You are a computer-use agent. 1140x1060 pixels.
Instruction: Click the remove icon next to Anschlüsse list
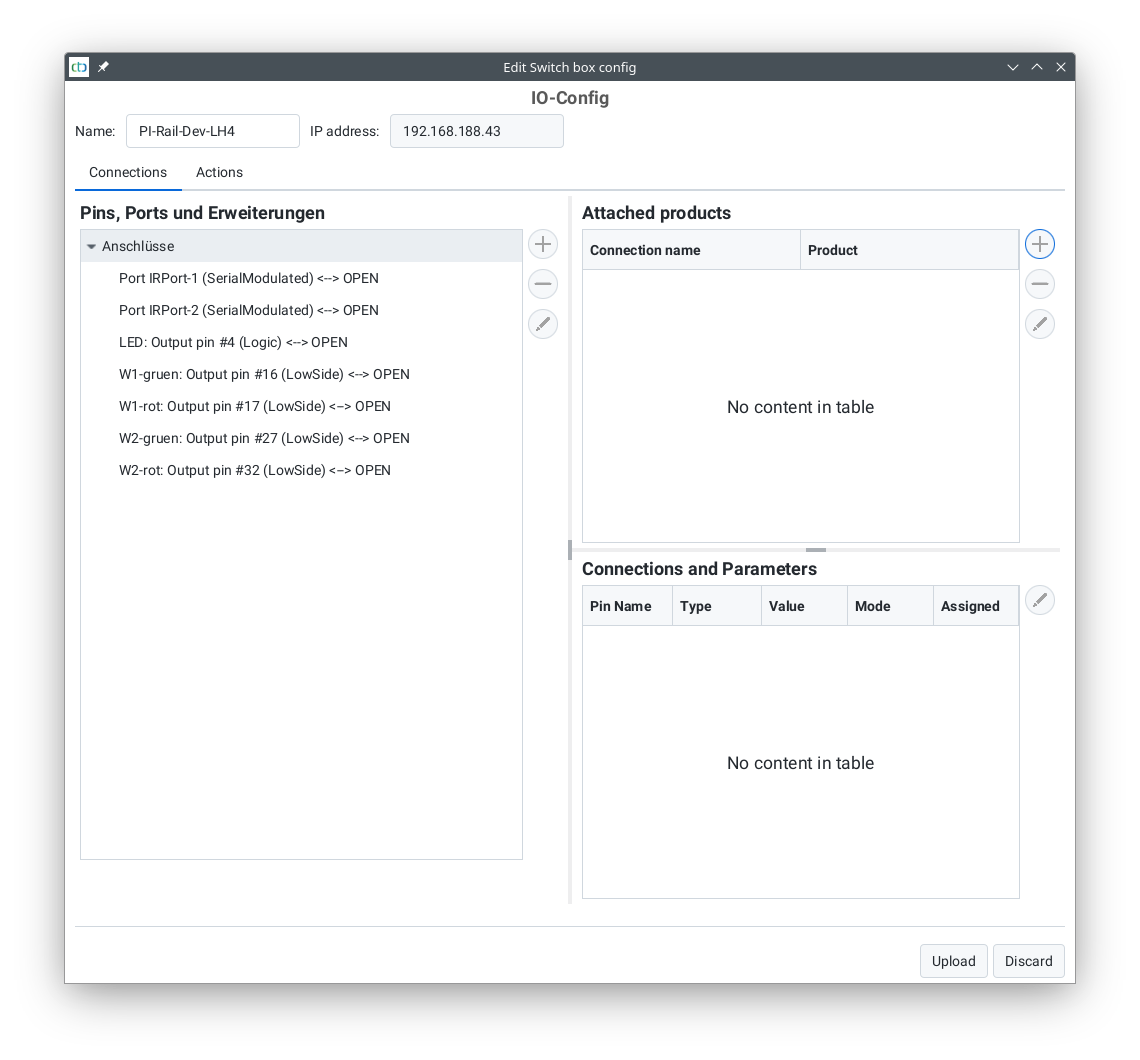542,283
